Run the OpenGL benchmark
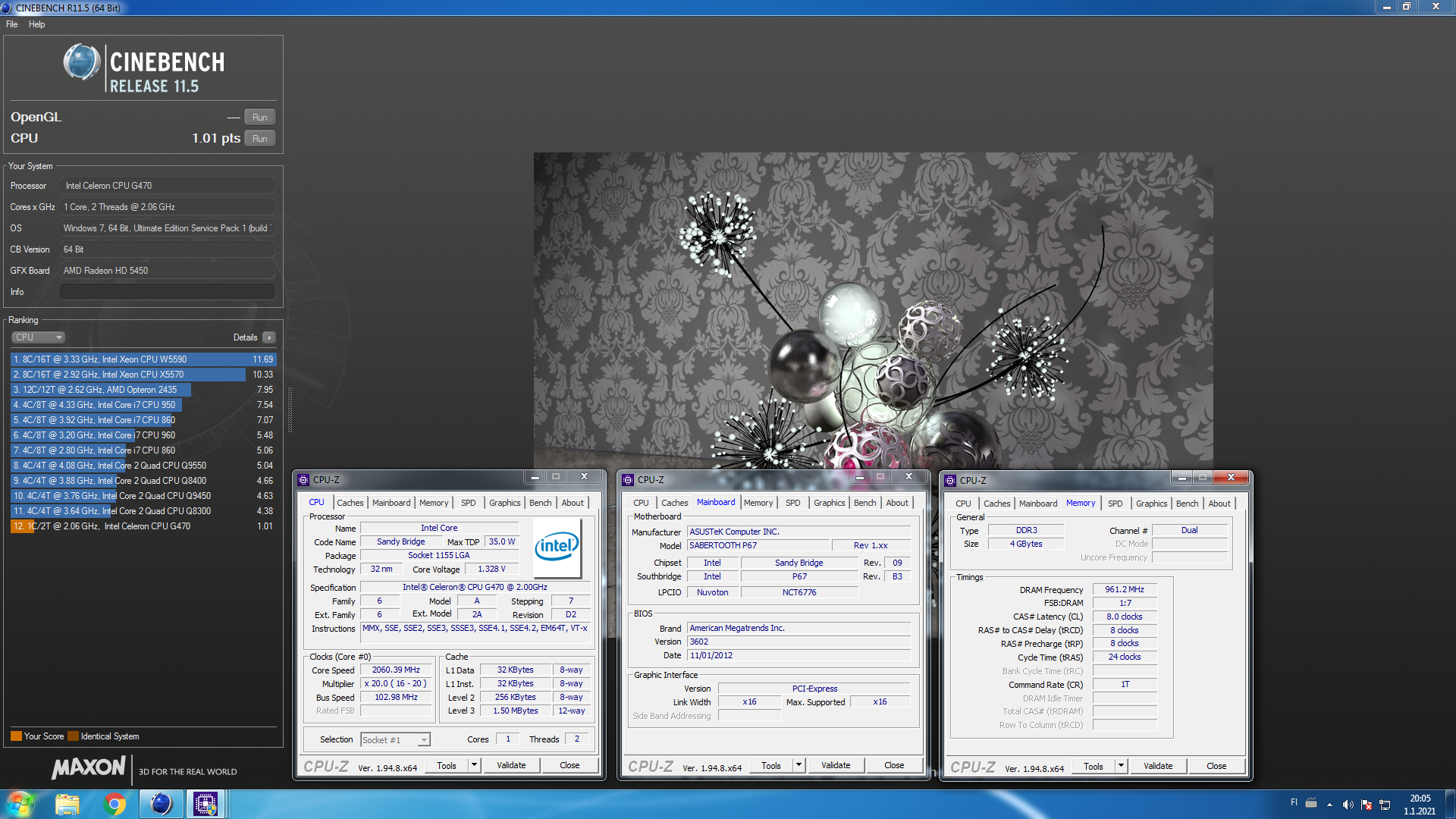Screen dimensions: 1456x819 tap(259, 117)
